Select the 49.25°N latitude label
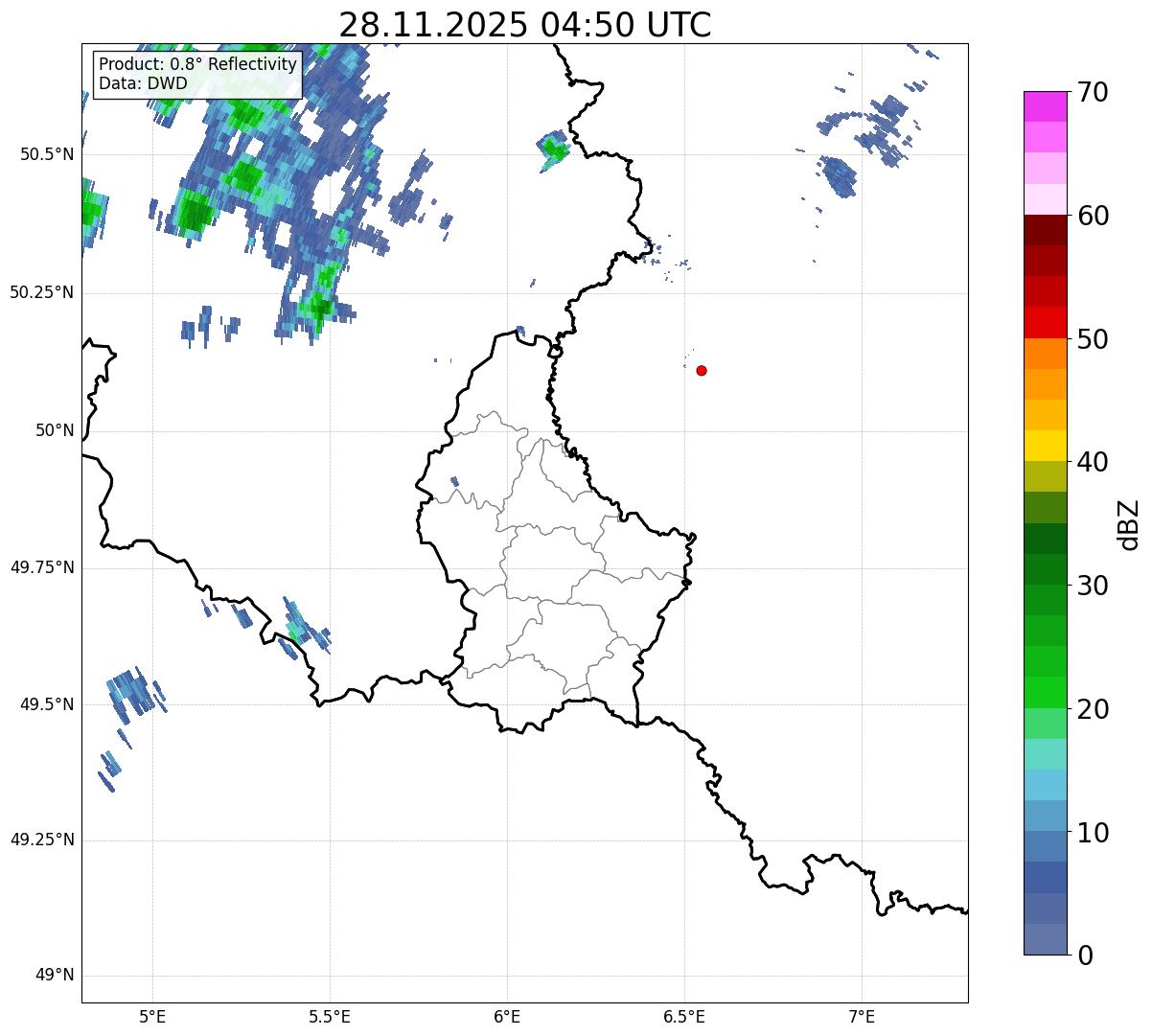This screenshot has height=1036, width=1152. click(42, 840)
